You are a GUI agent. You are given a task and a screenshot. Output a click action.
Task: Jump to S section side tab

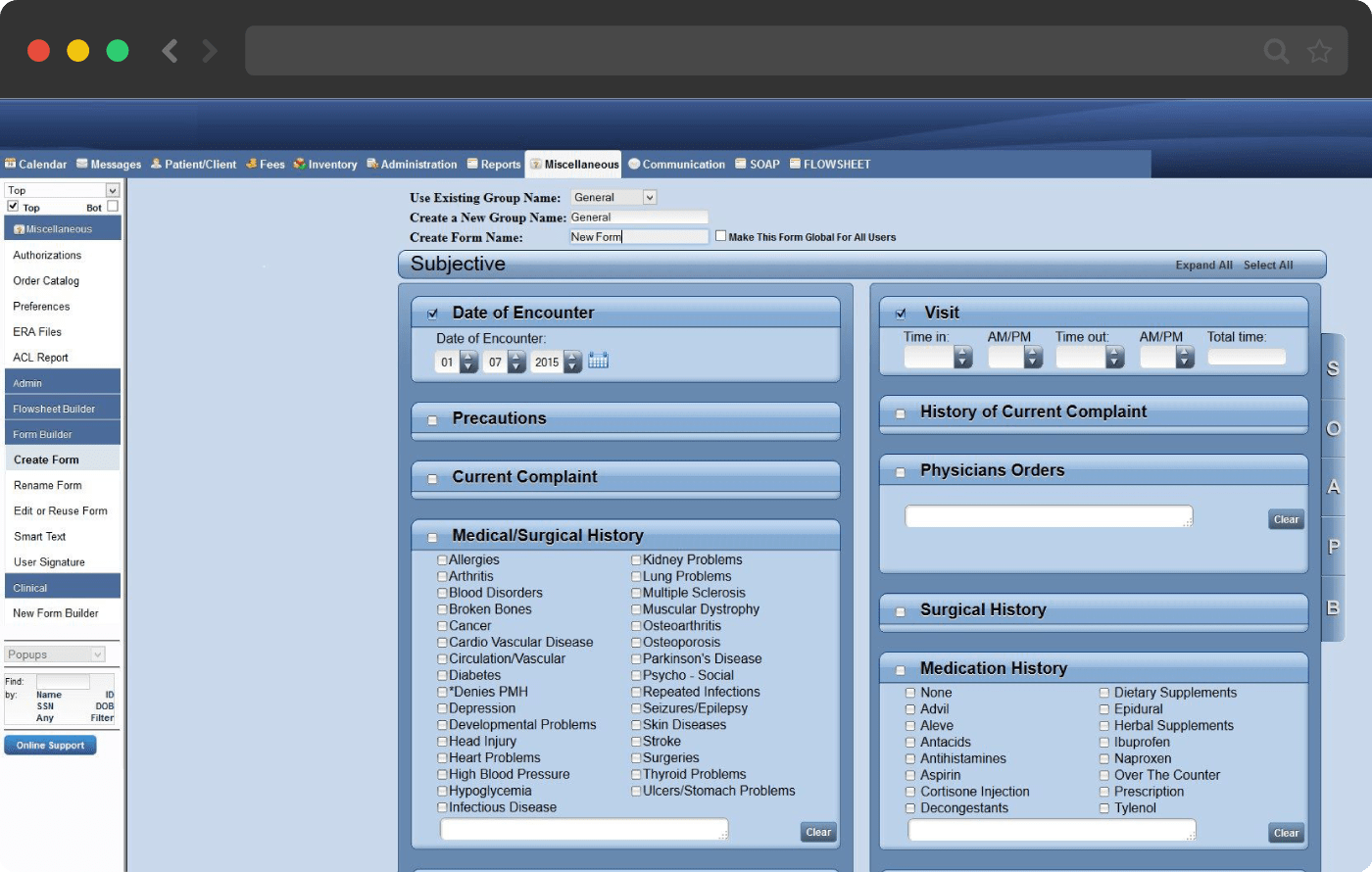pyautogui.click(x=1333, y=369)
